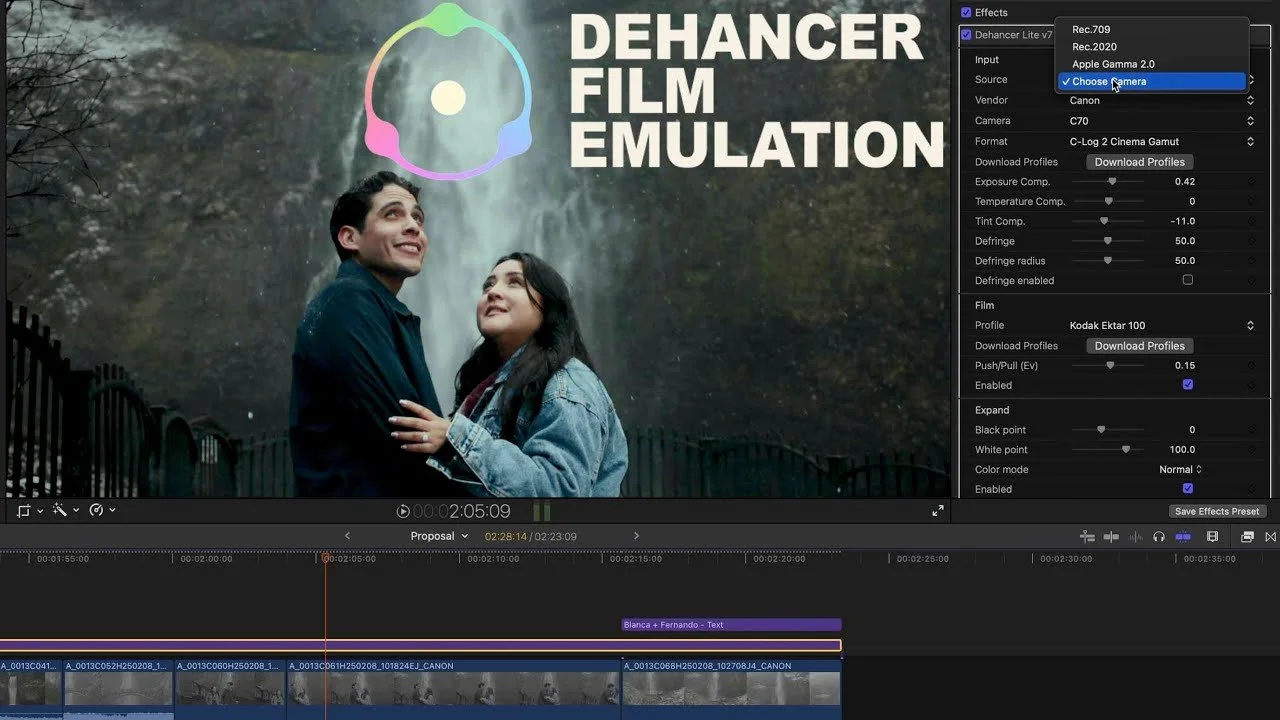Select Apple Gamma 2.0 from Source menu
This screenshot has height=720, width=1280.
[1152, 64]
